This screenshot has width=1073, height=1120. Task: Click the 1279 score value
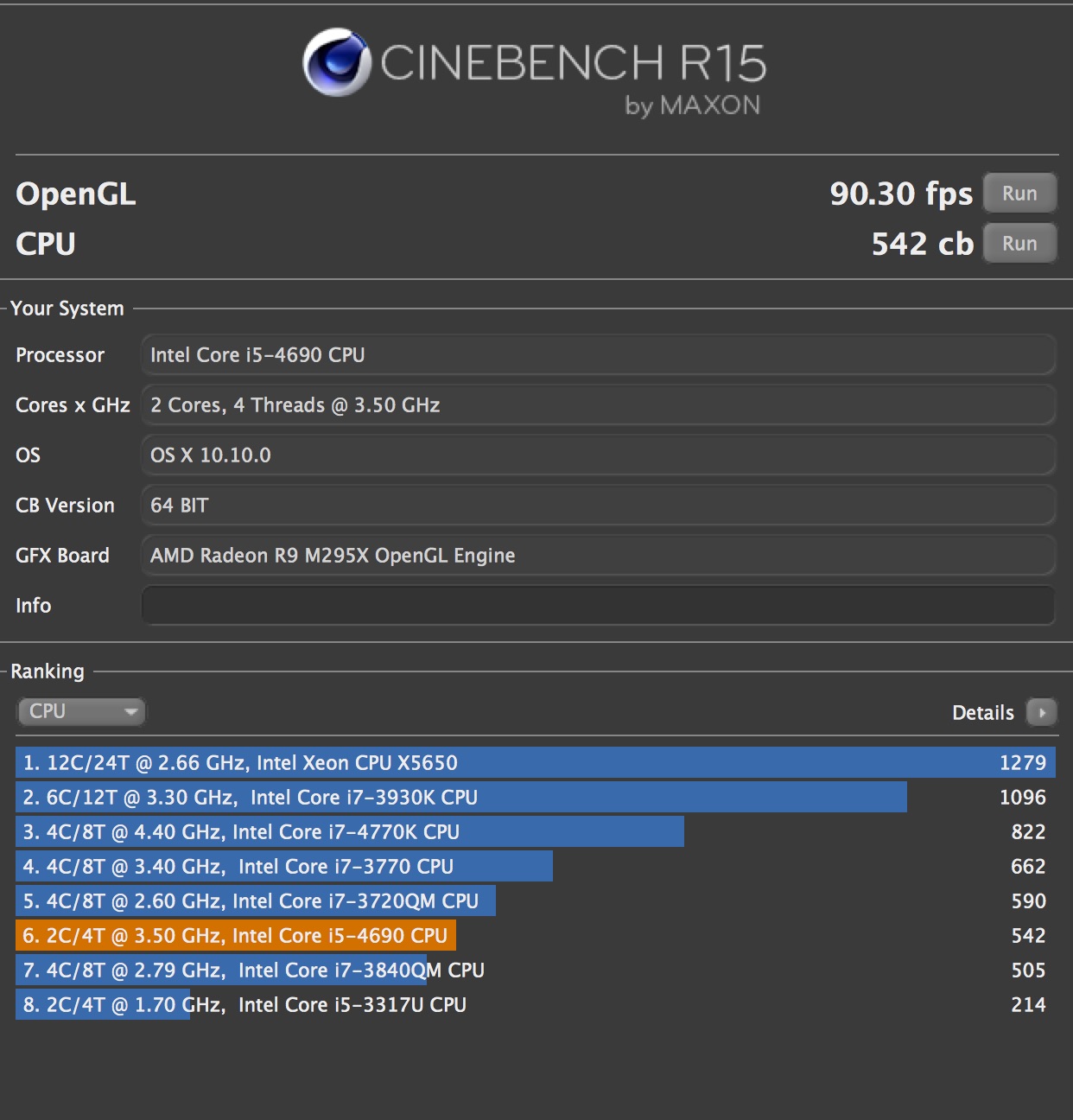pos(1023,763)
